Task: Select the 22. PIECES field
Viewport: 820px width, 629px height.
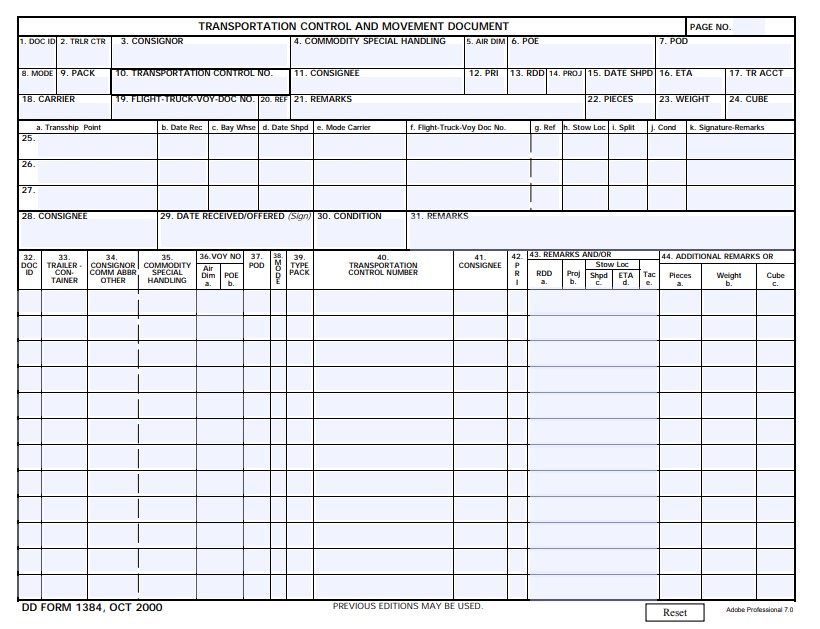Action: coord(620,111)
